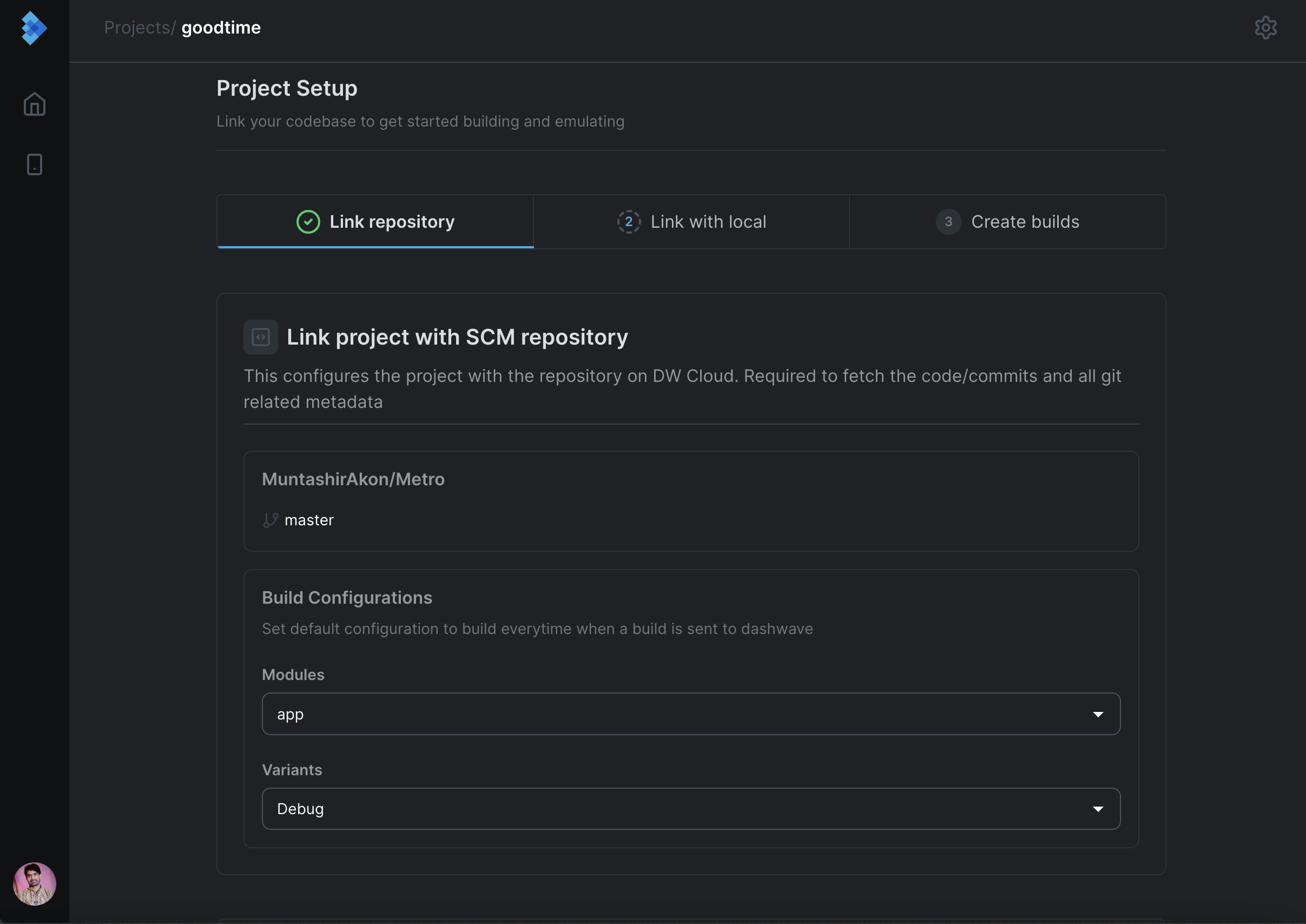
Task: Open settings gear icon
Action: [1265, 27]
